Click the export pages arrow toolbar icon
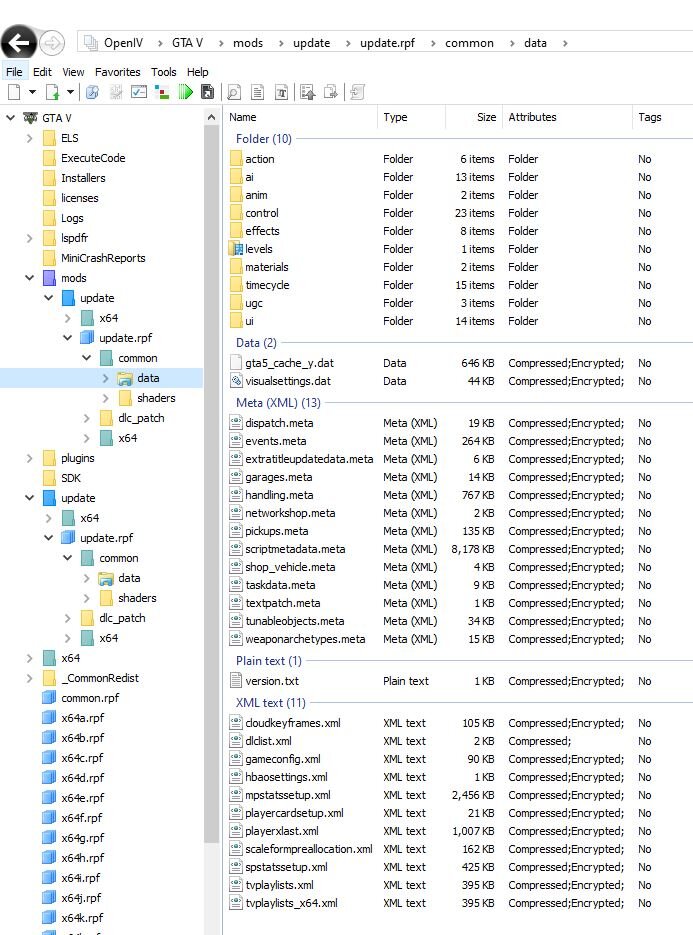693x935 pixels. pyautogui.click(x=330, y=92)
